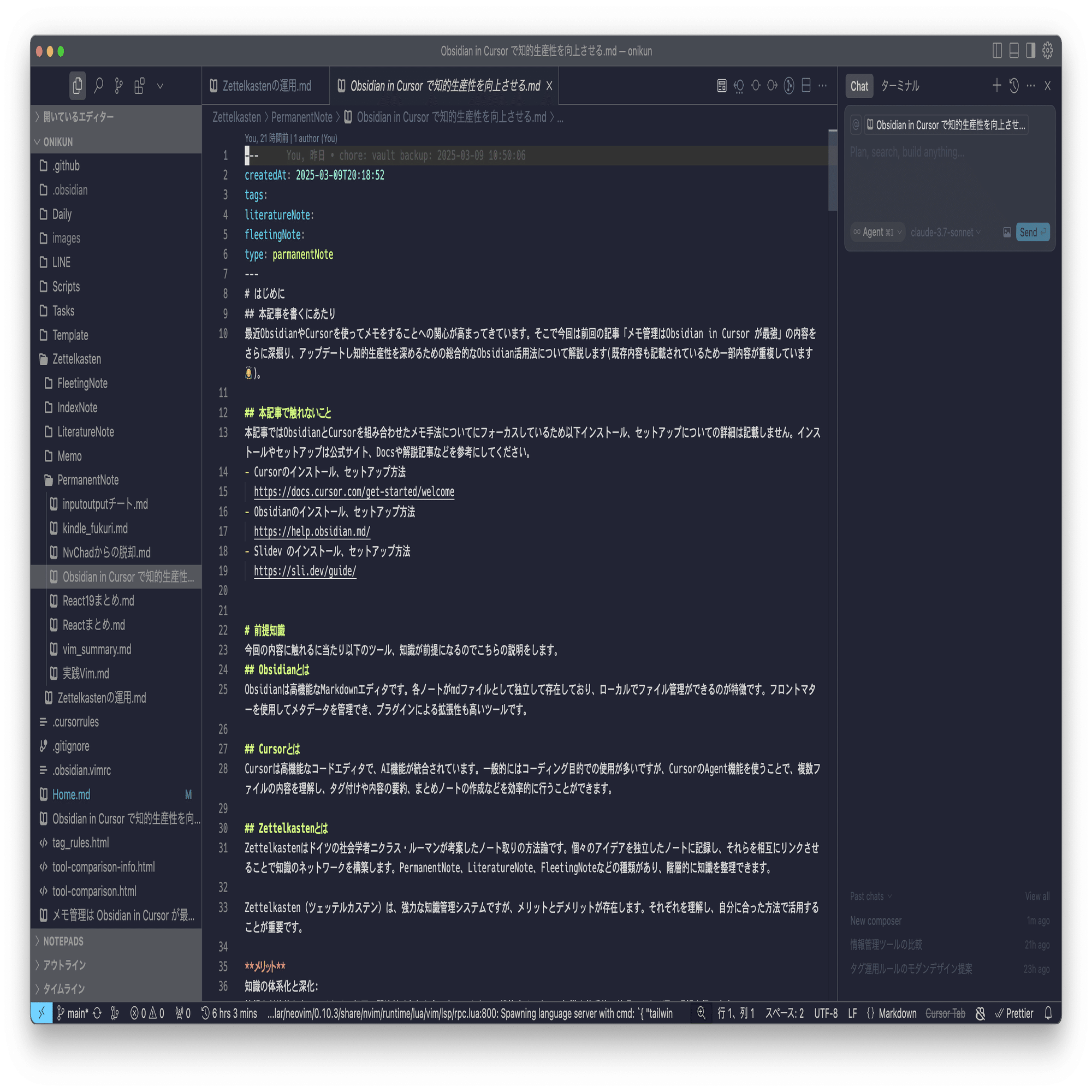Open Home.md file
Image resolution: width=1092 pixels, height=1092 pixels.
[x=116, y=794]
